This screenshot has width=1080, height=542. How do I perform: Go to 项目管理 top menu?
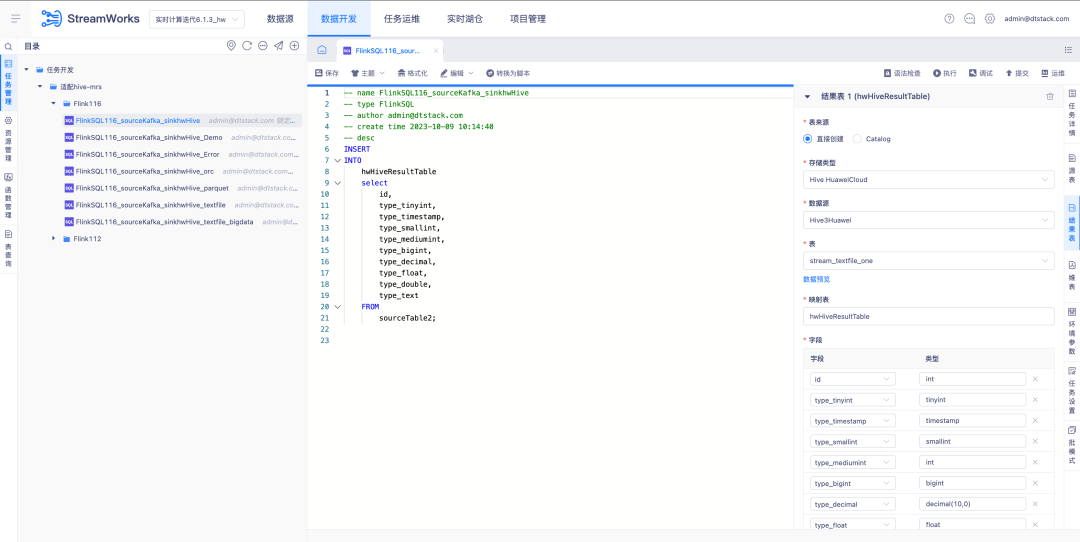528,19
